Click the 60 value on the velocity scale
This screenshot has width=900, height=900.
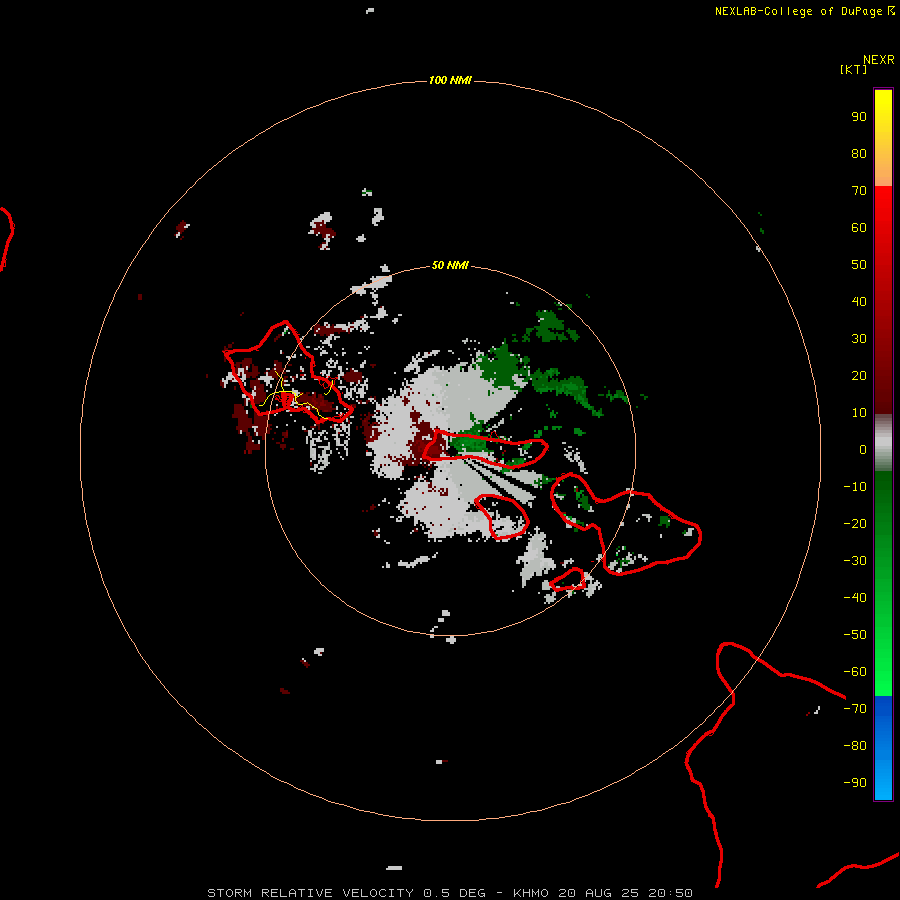pos(859,227)
